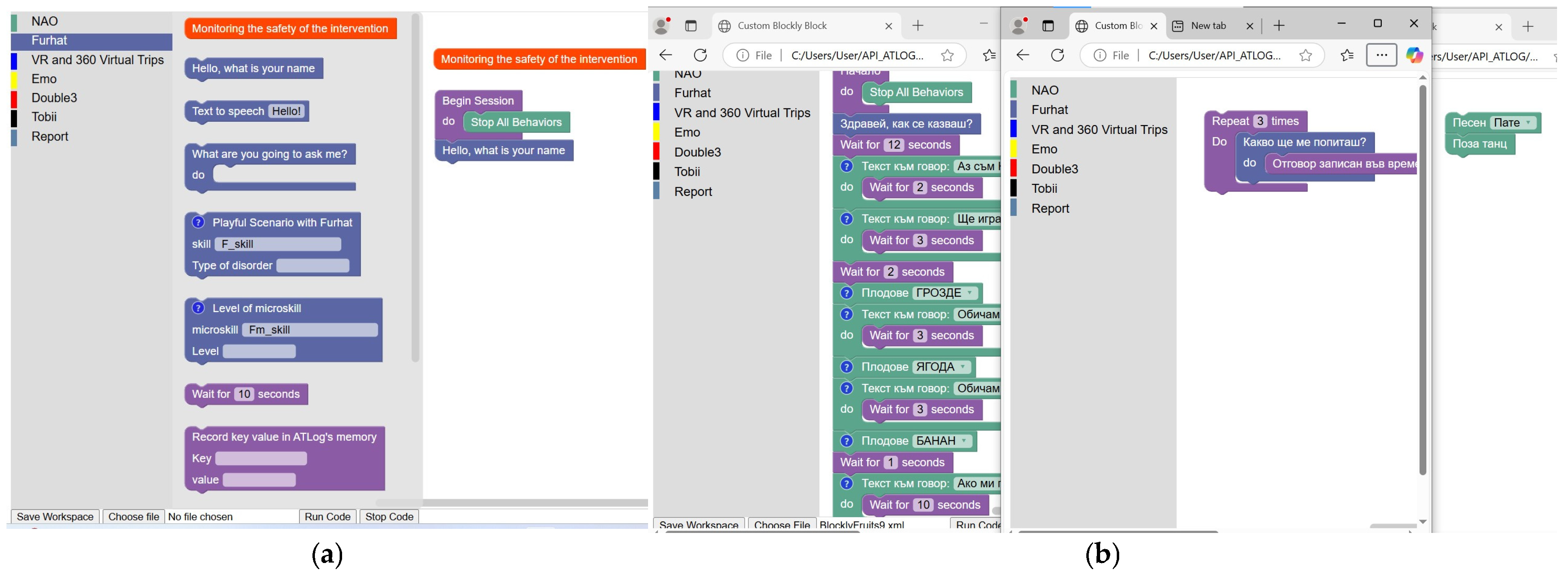This screenshot has height=578, width=1568.
Task: Click favorites star in right address bar
Action: pyautogui.click(x=1305, y=56)
